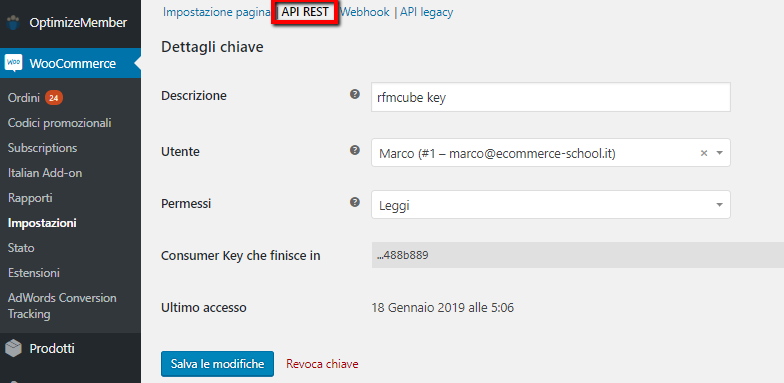Viewport: 784px width, 383px height.
Task: Click help icon next to Utente
Action: pos(355,150)
